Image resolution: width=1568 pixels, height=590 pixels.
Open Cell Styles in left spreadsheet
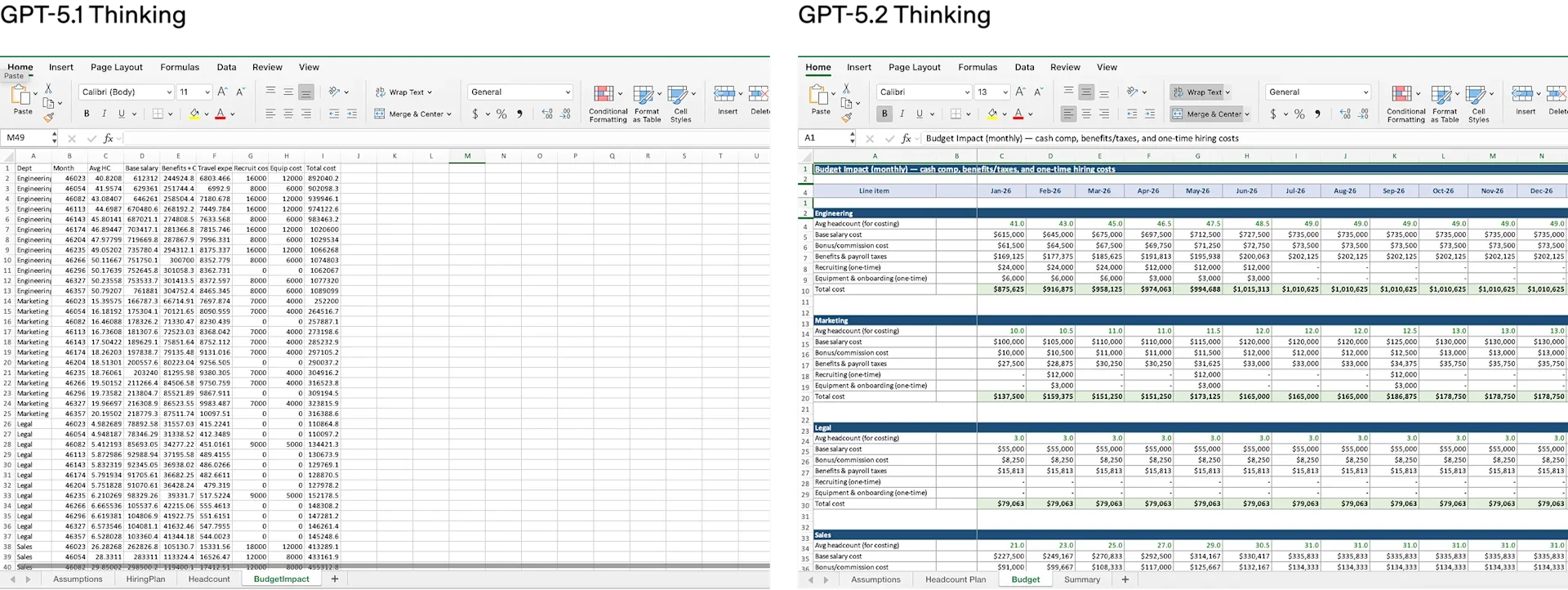point(680,104)
